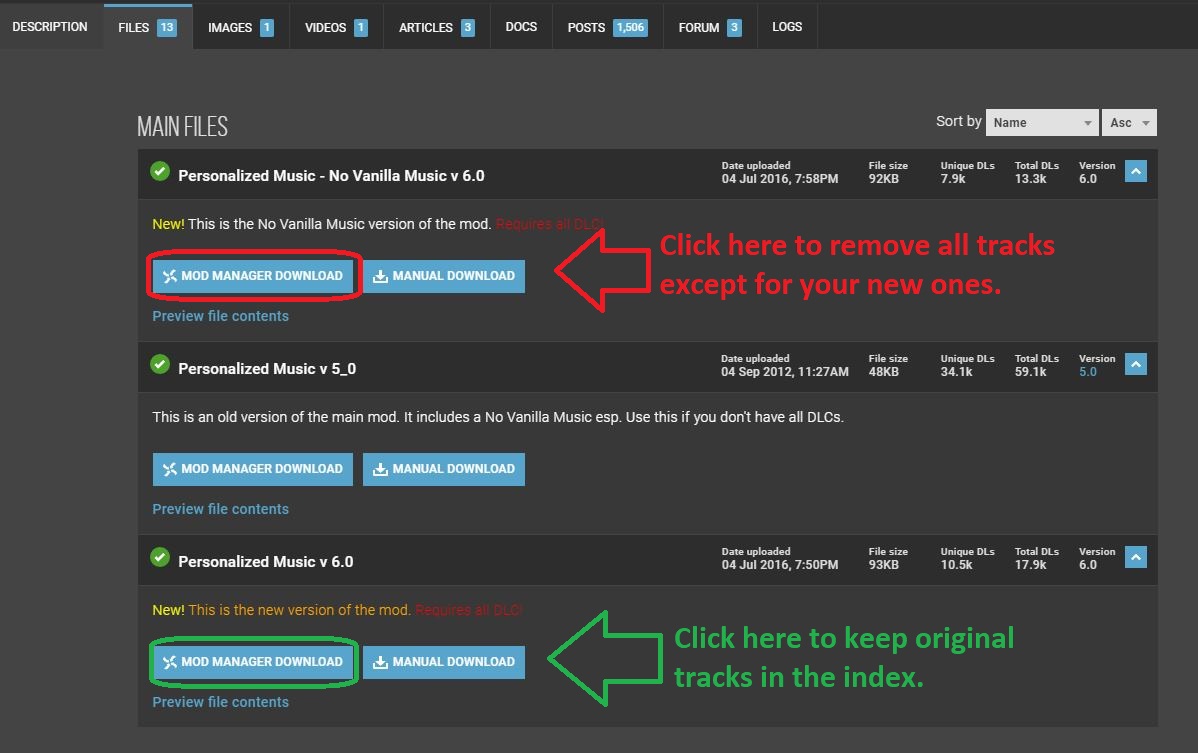Viewport: 1198px width, 753px height.
Task: Collapse the Personalized Music v 6.0 file entry
Action: [1135, 558]
